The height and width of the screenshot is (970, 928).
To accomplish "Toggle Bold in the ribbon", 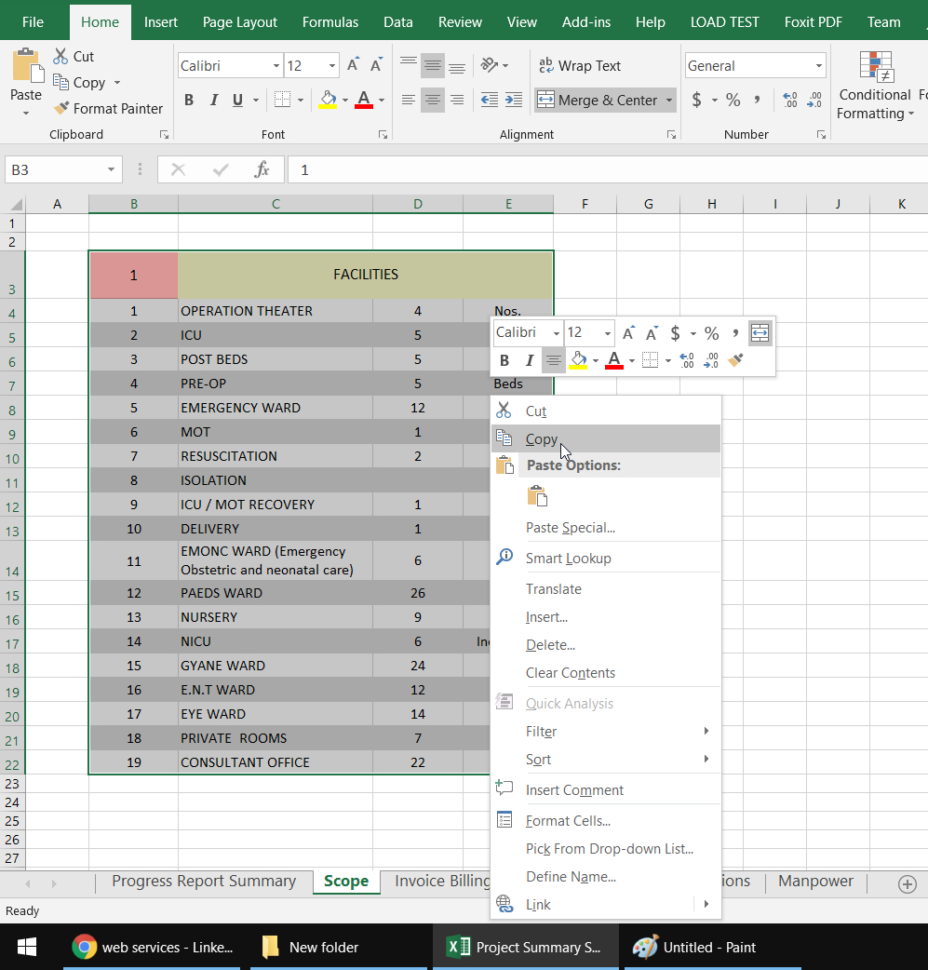I will 189,100.
